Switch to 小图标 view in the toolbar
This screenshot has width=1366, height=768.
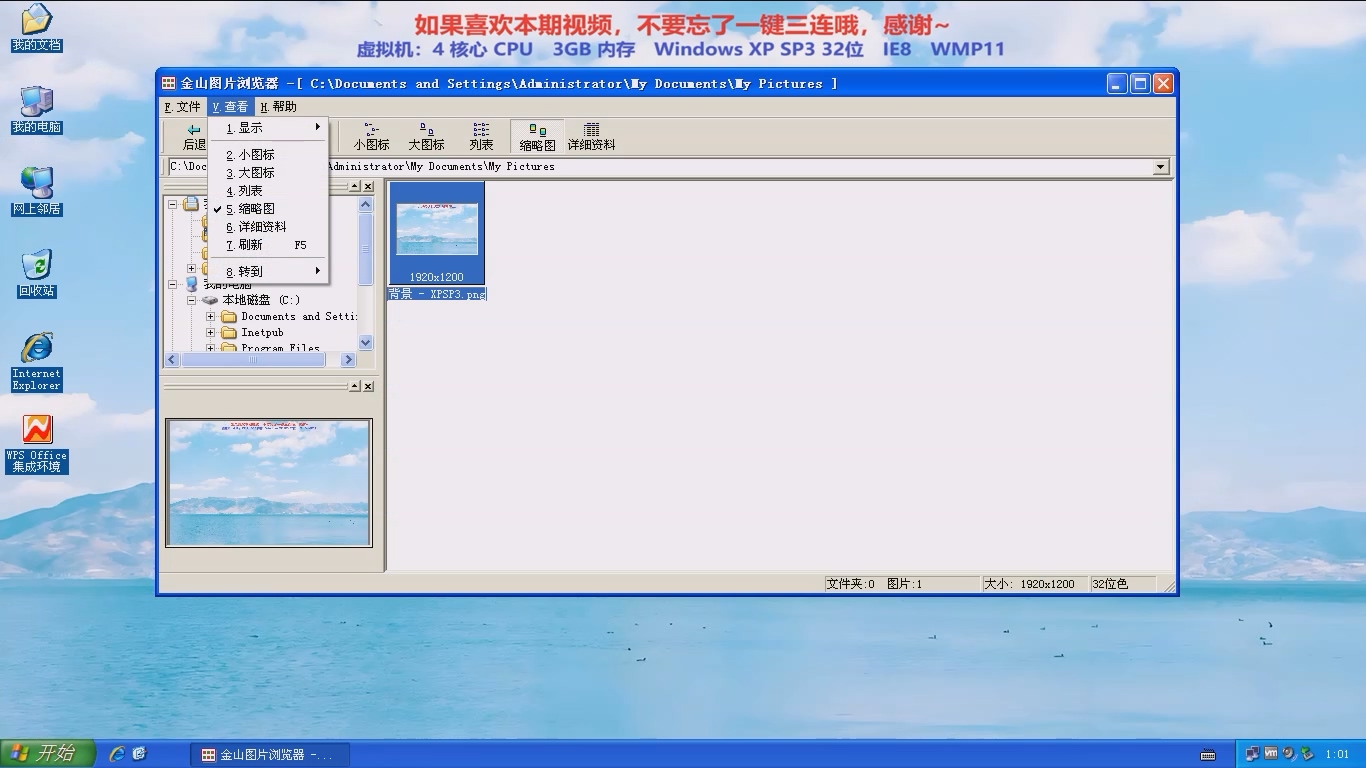371,137
